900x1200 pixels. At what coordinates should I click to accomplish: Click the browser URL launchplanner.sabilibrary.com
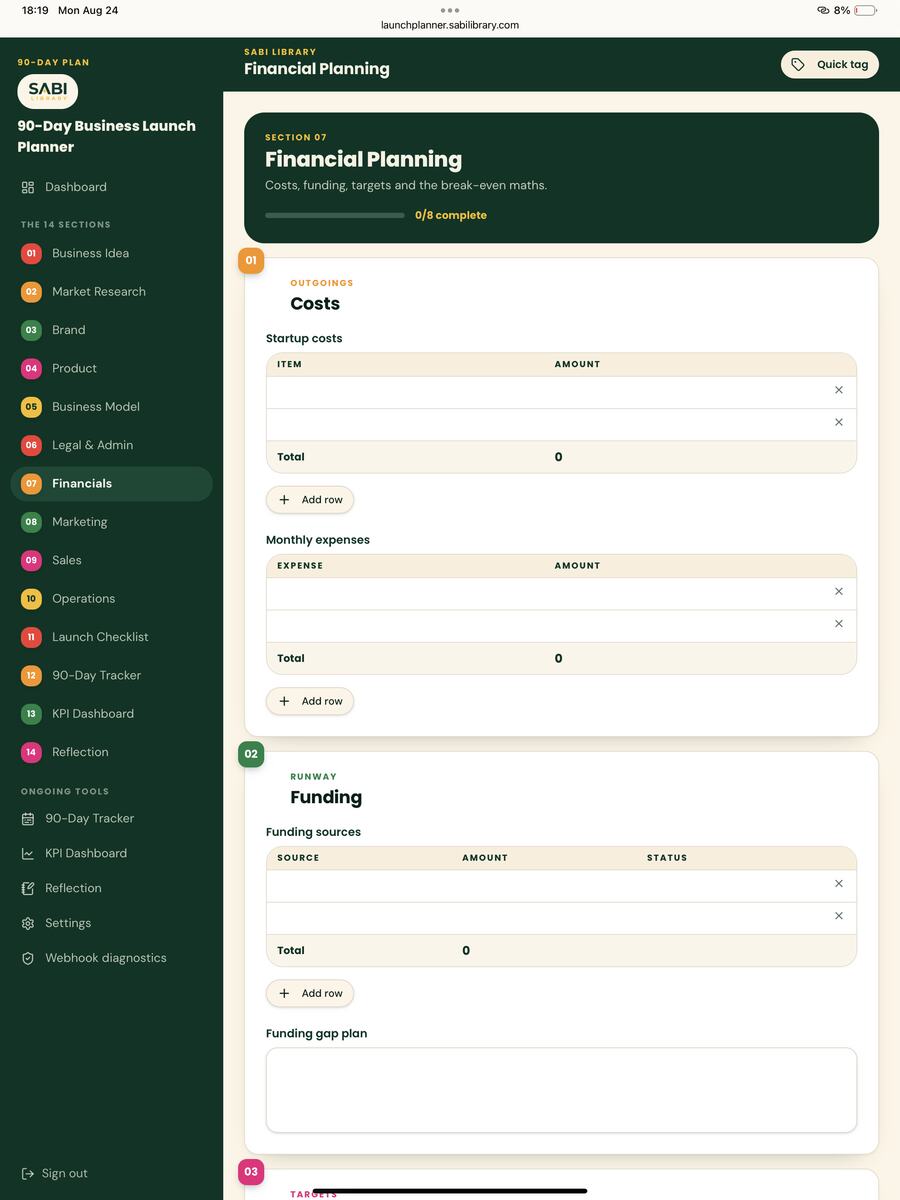(x=450, y=25)
